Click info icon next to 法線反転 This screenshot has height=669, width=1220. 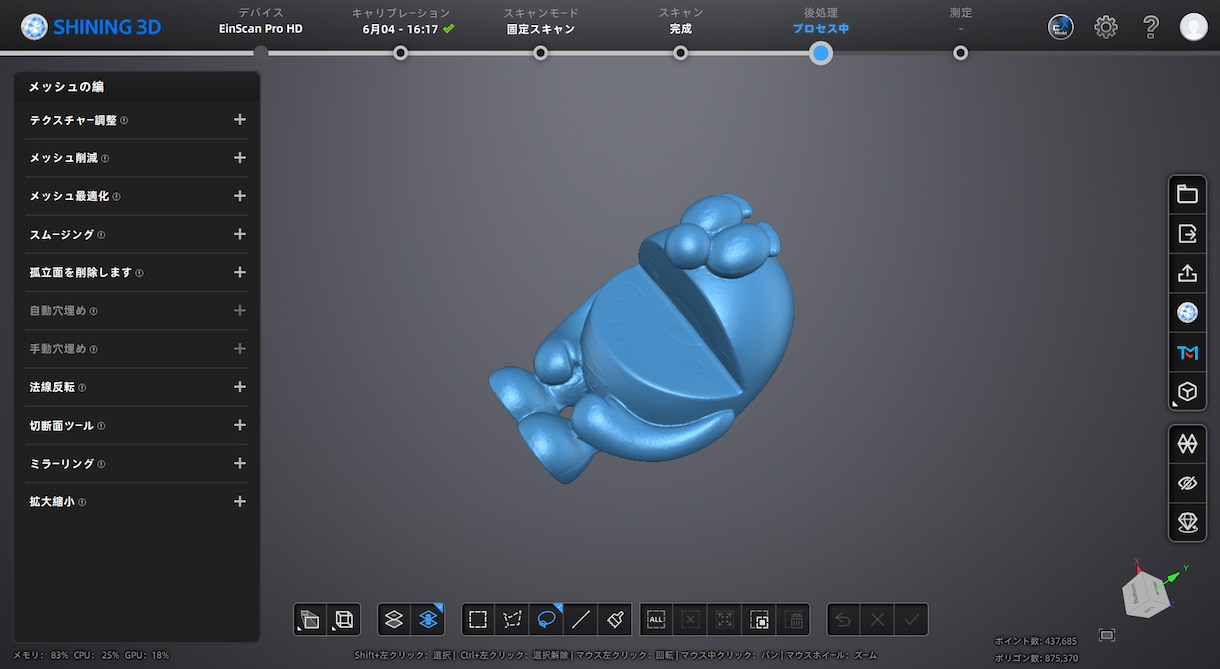pos(82,387)
